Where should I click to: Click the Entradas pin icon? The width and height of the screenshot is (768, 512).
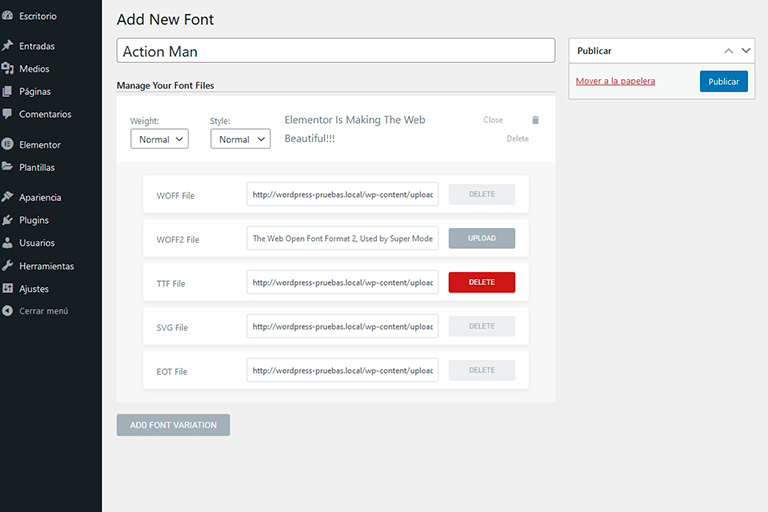coord(7,46)
